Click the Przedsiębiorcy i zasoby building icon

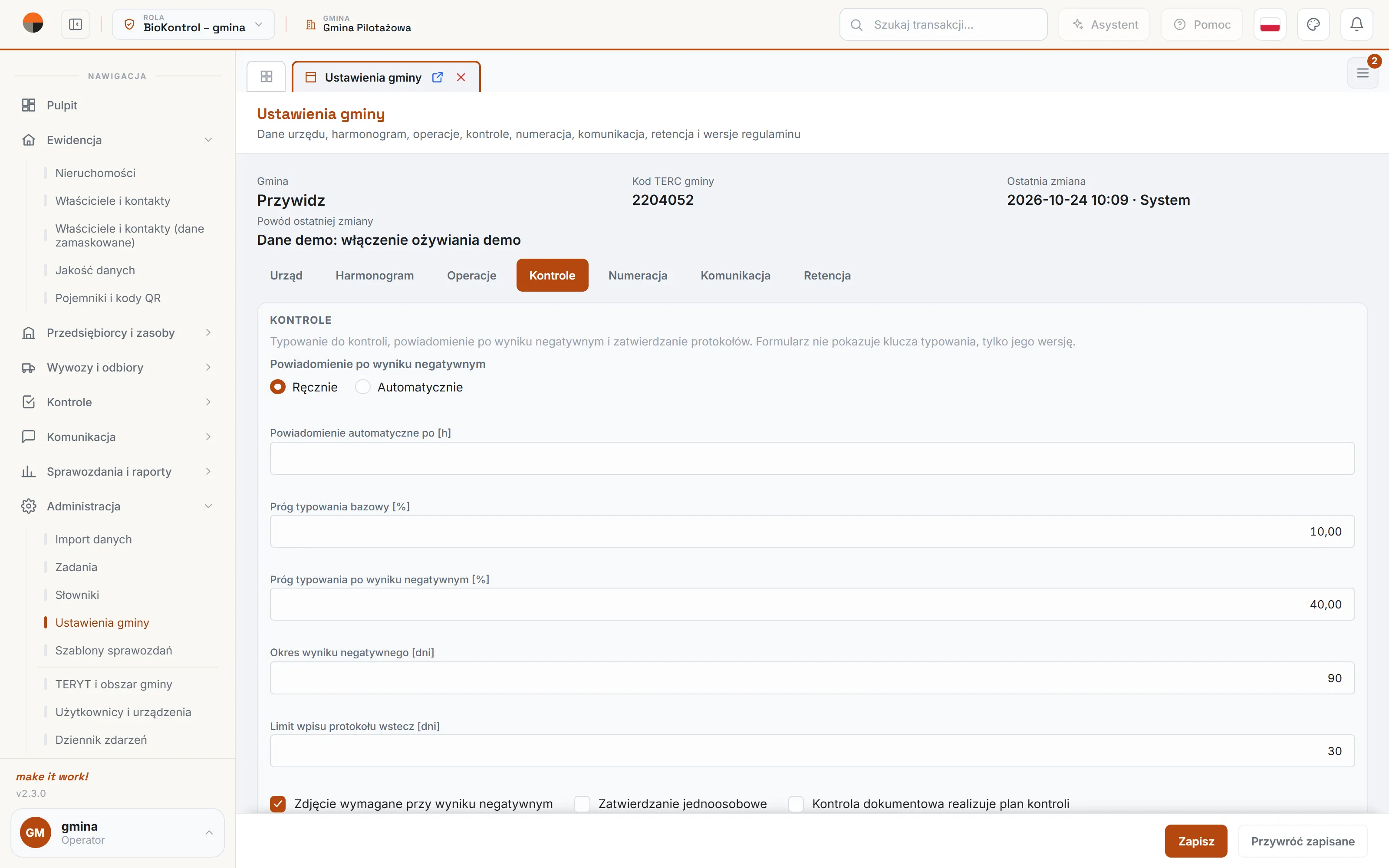click(x=29, y=333)
